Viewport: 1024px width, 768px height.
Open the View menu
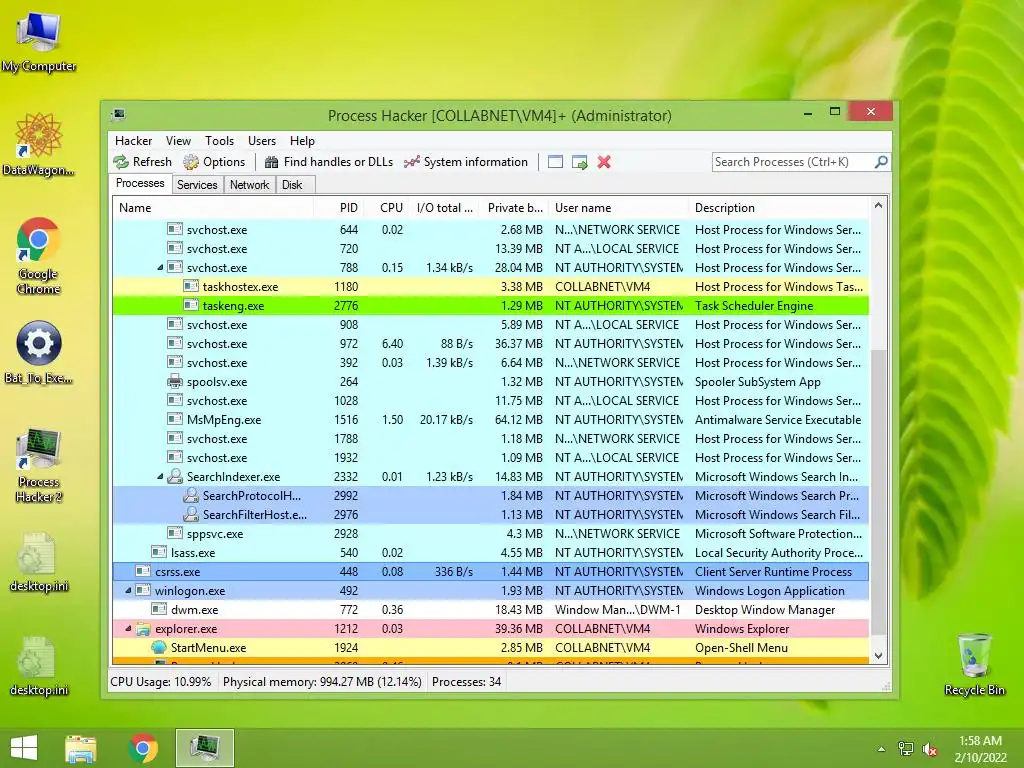pos(178,140)
